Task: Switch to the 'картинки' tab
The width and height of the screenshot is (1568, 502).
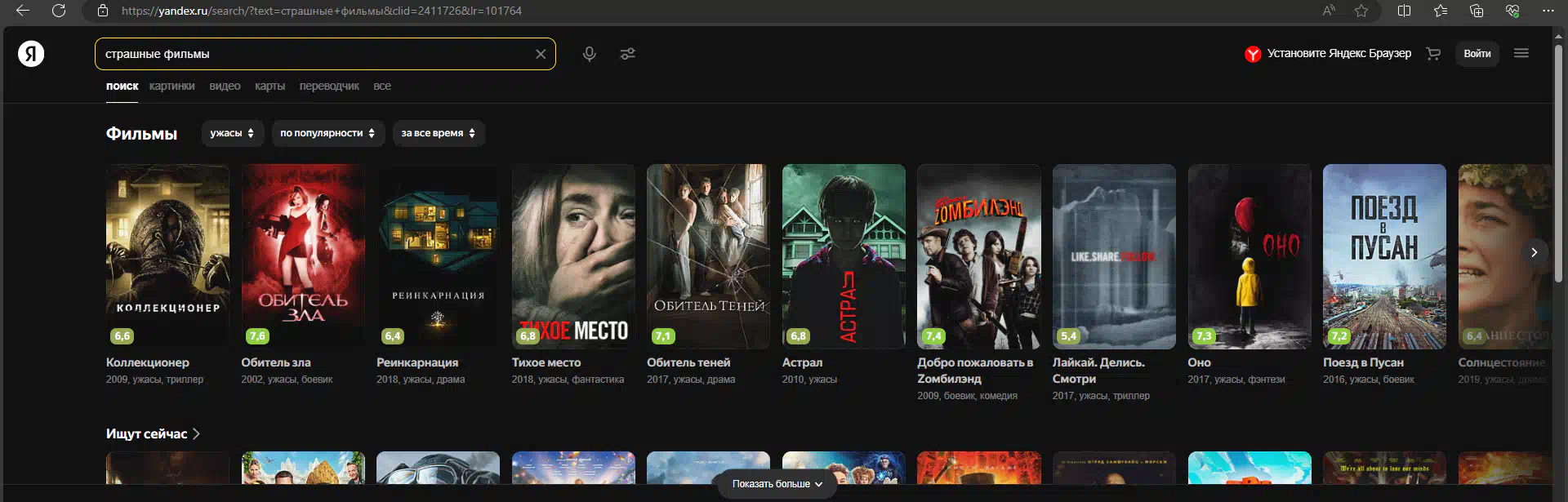Action: click(x=172, y=86)
